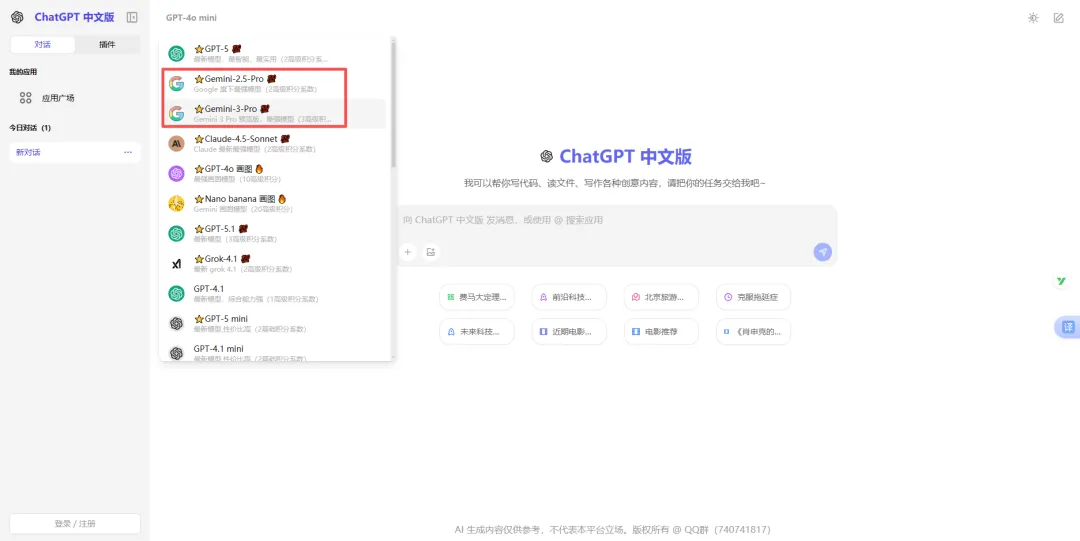Click the 我的应用 section label
1080x541 pixels.
23,72
